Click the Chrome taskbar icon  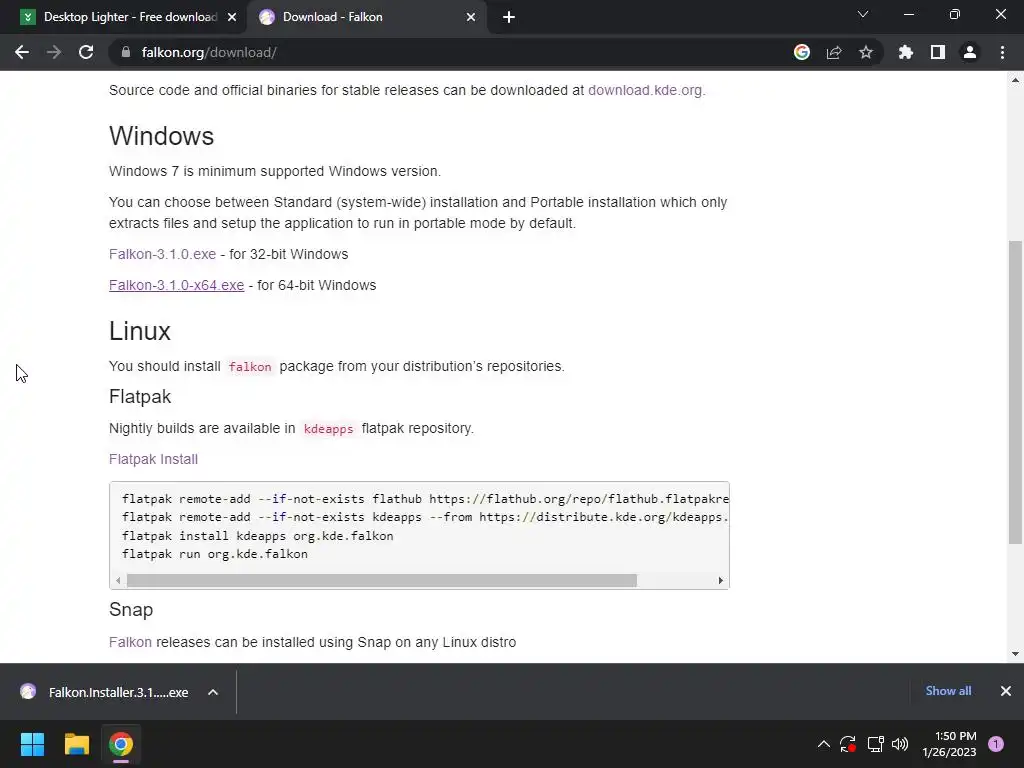click(x=121, y=744)
